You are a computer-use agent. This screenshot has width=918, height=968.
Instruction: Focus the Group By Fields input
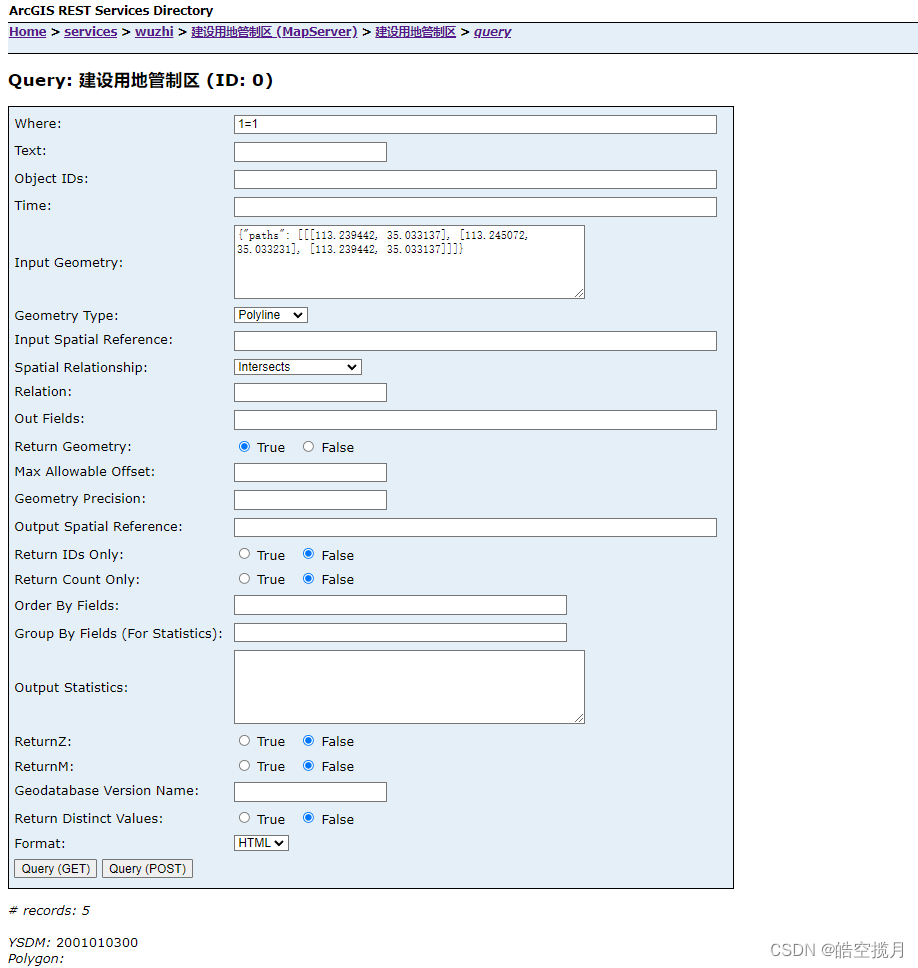400,633
